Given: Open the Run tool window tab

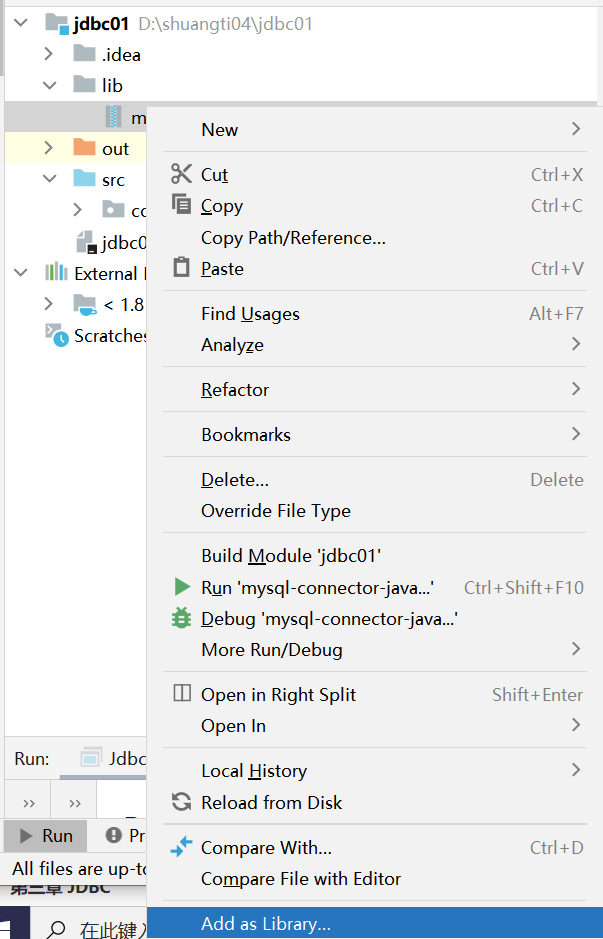Looking at the screenshot, I should click(45, 835).
